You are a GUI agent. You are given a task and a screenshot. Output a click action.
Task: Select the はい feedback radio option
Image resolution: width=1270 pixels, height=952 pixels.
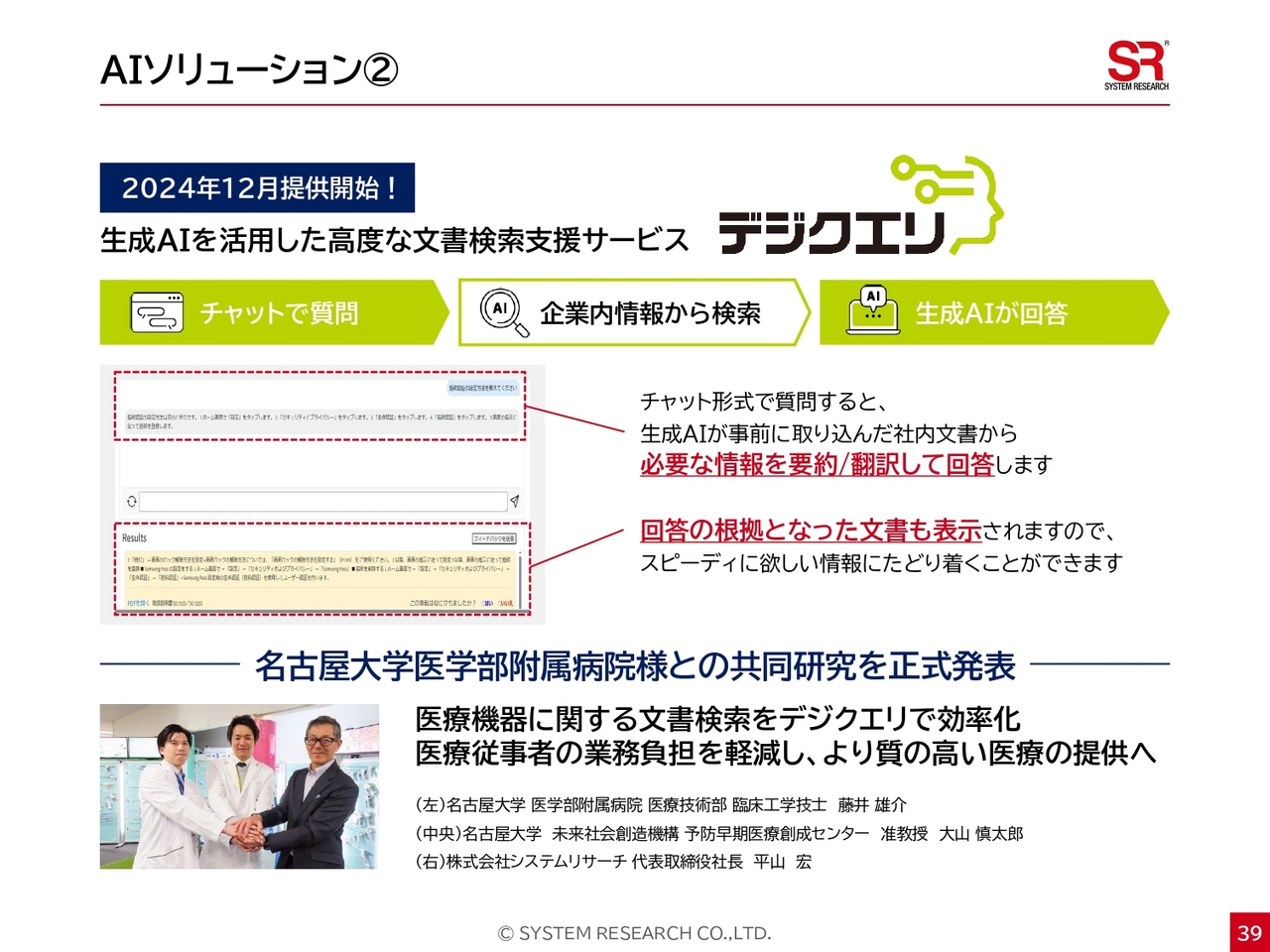coord(487,603)
